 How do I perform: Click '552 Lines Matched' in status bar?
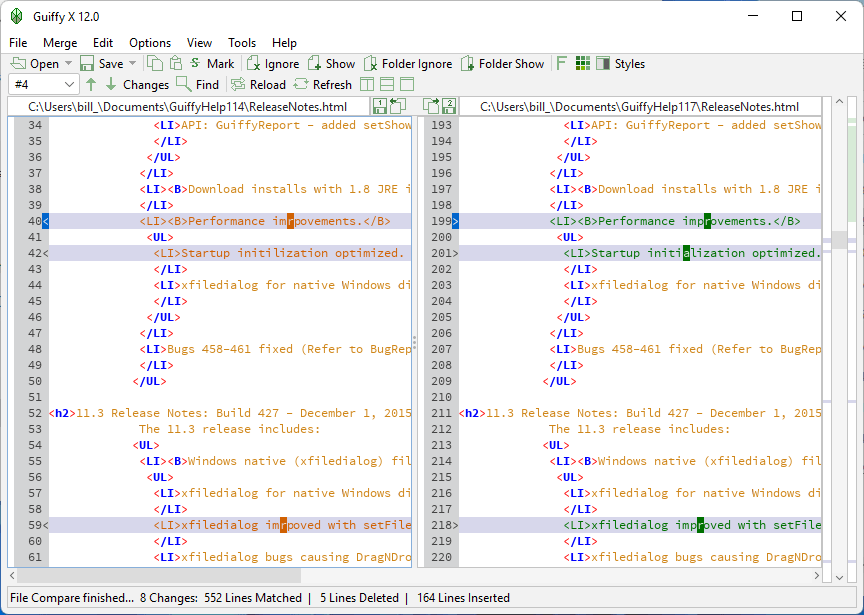[253, 598]
